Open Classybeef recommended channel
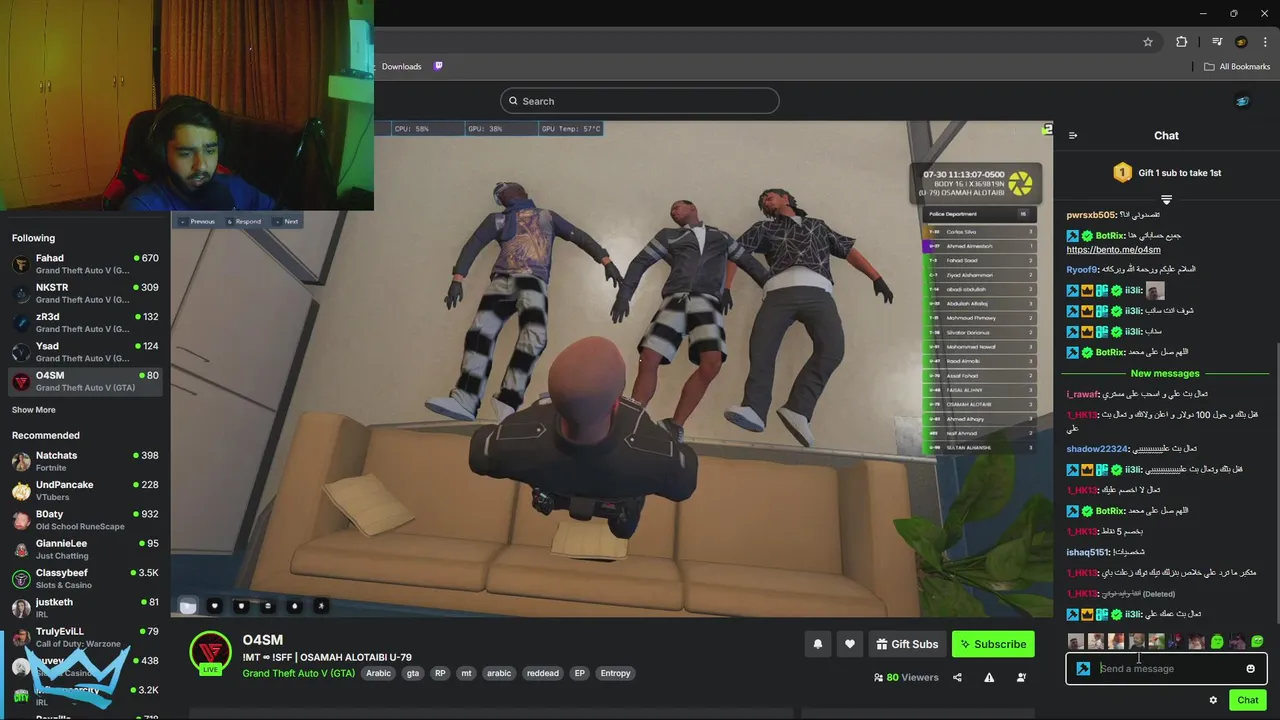The width and height of the screenshot is (1280, 720). tap(85, 578)
